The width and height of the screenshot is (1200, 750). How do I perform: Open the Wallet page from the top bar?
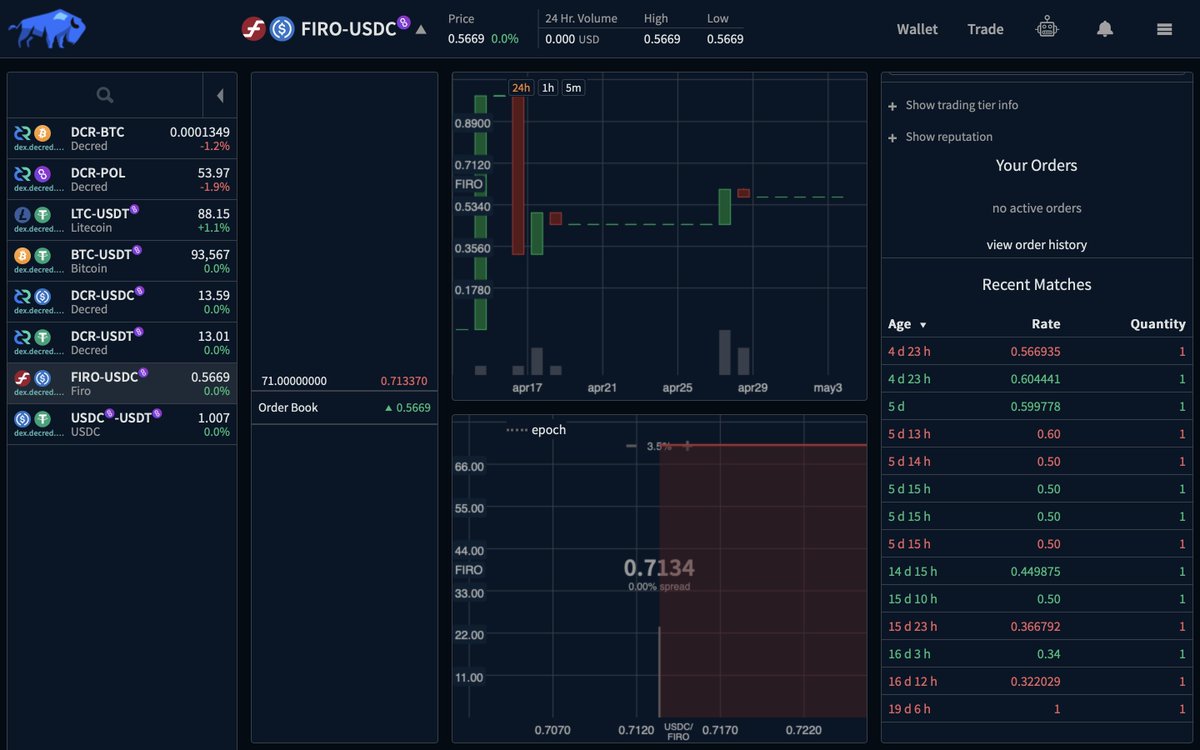pyautogui.click(x=916, y=29)
